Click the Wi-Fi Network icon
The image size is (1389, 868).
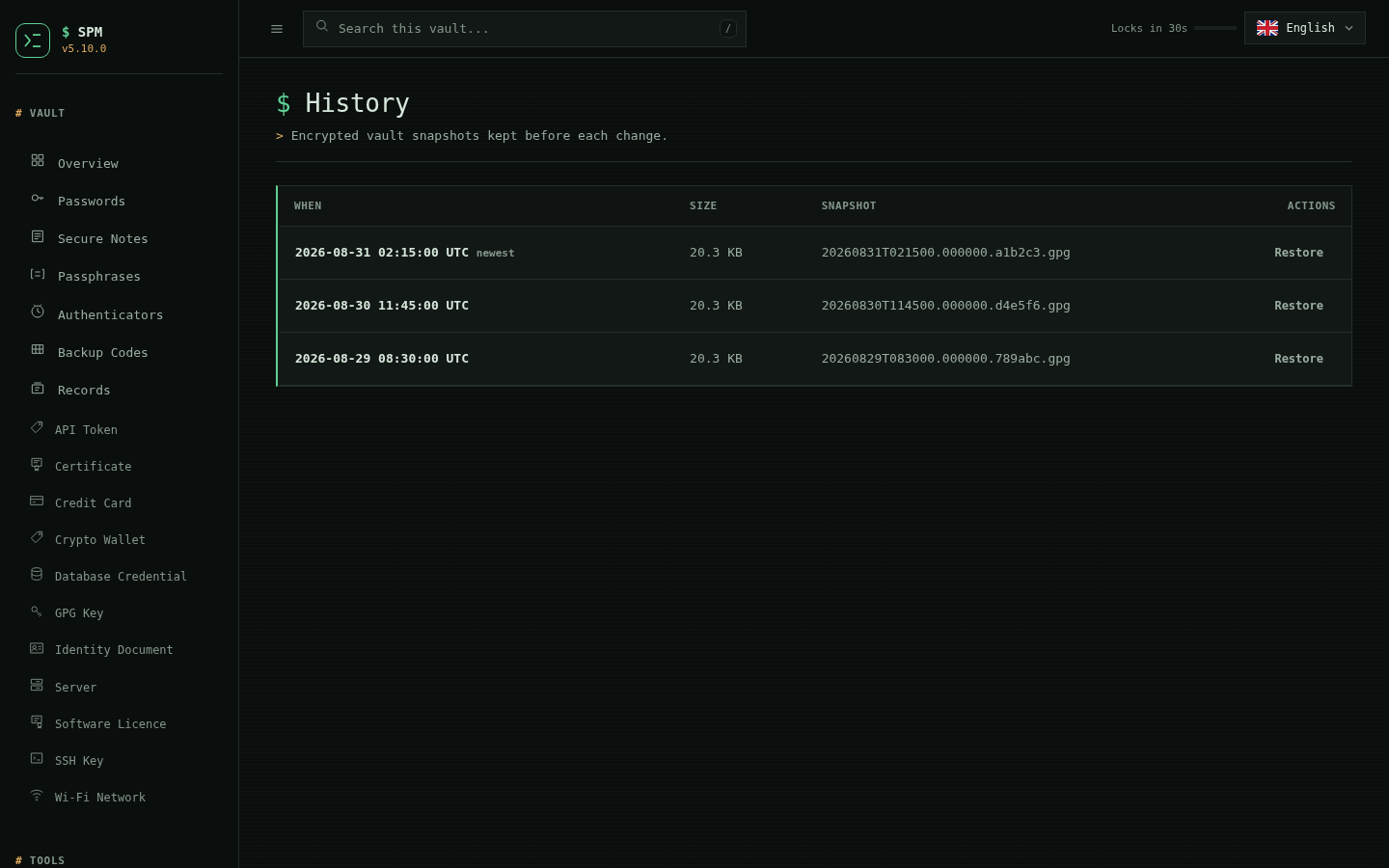coord(37,795)
